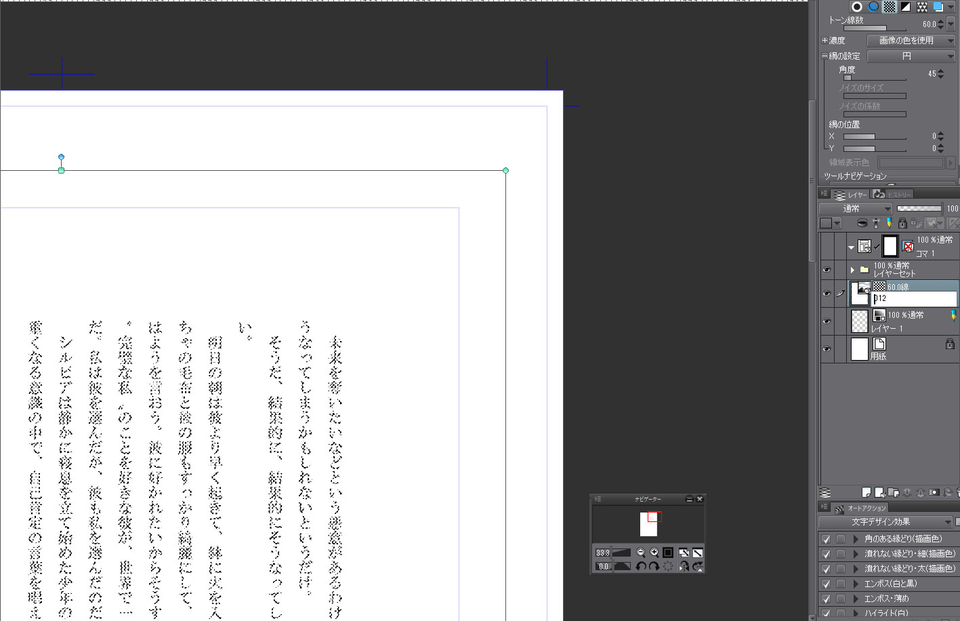960x621 pixels.
Task: Zoom out in the Navigator
Action: [641, 552]
